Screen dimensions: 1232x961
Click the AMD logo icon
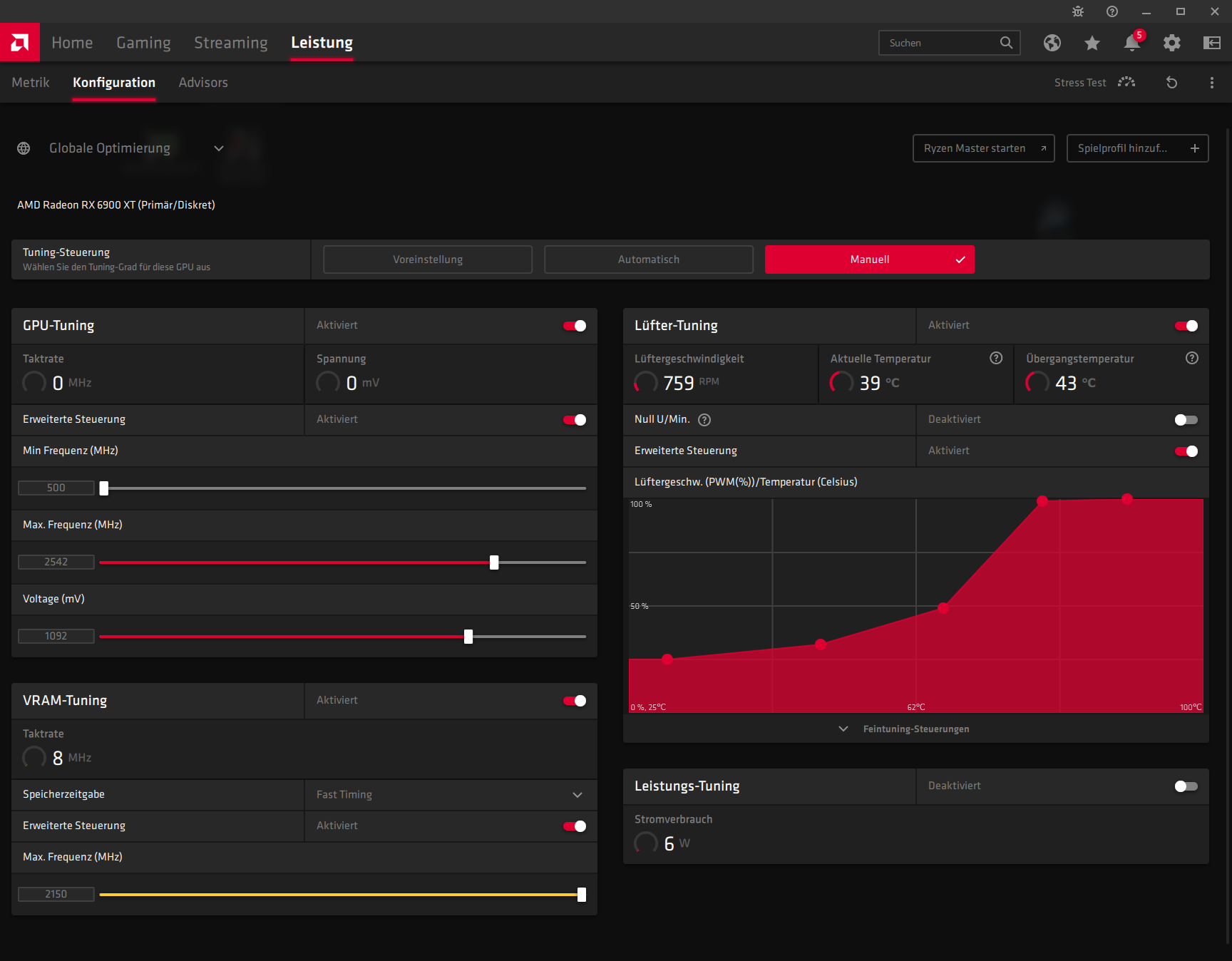coord(20,43)
